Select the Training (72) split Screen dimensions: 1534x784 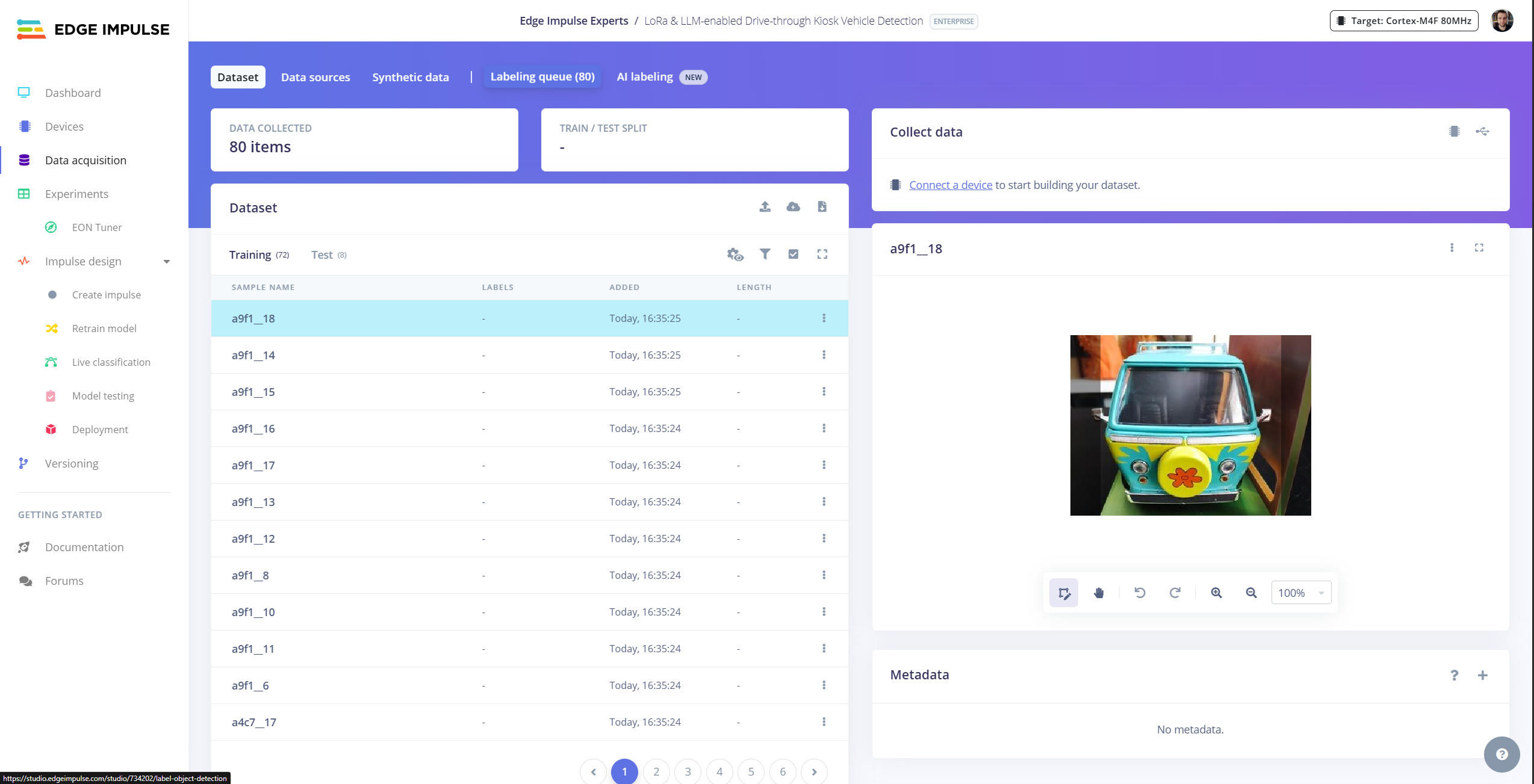(x=259, y=255)
